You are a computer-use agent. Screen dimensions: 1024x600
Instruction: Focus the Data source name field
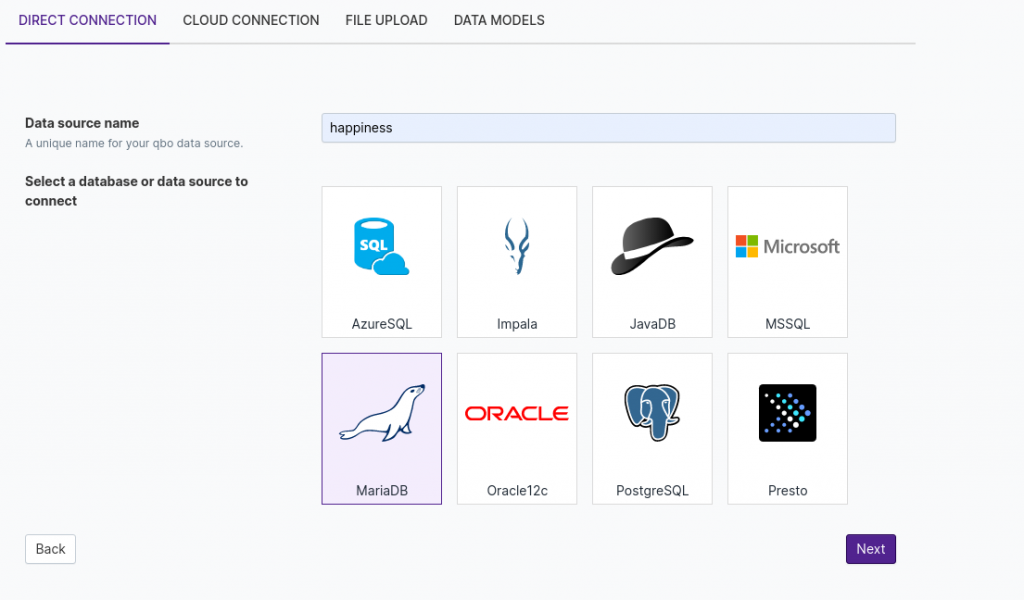[x=608, y=128]
